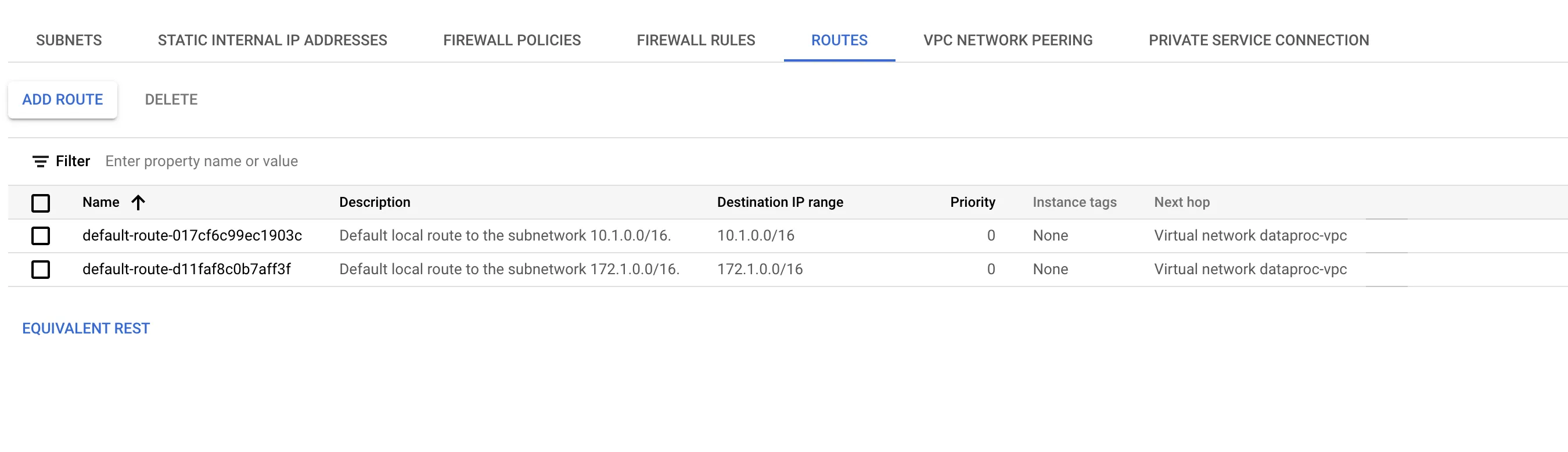
Task: Go to the Firewall Policies tab
Action: coord(512,40)
